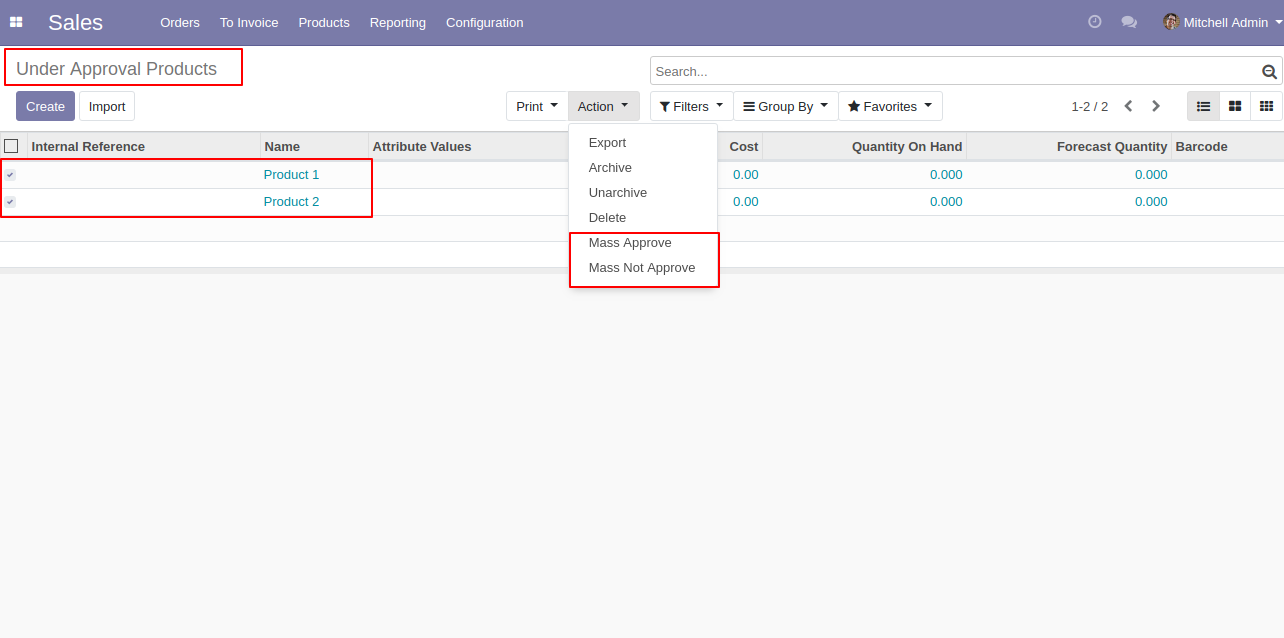Viewport: 1284px width, 638px height.
Task: Open the conversations chat icon
Action: 1129,22
